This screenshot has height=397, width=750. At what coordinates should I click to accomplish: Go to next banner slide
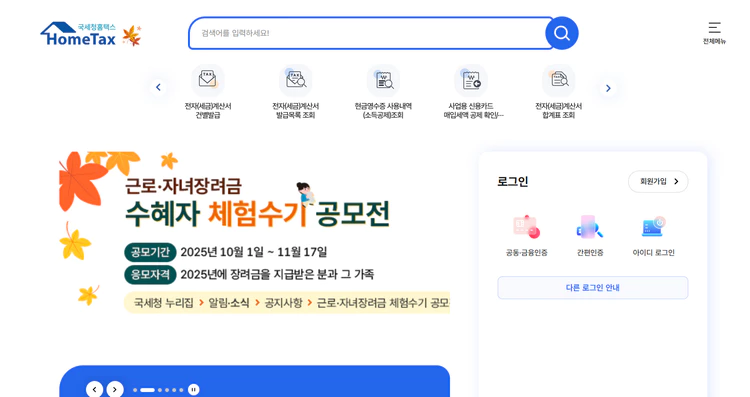115,389
